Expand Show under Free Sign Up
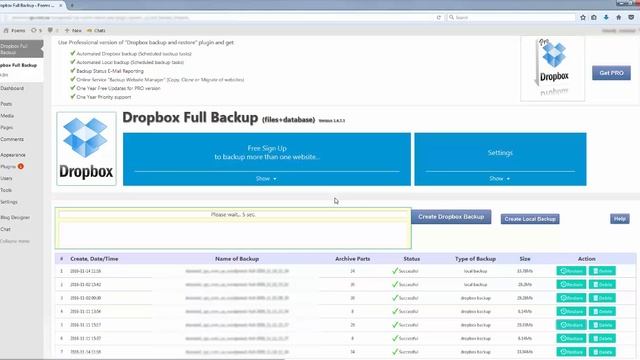Viewport: 640px width, 360px height. 266,179
